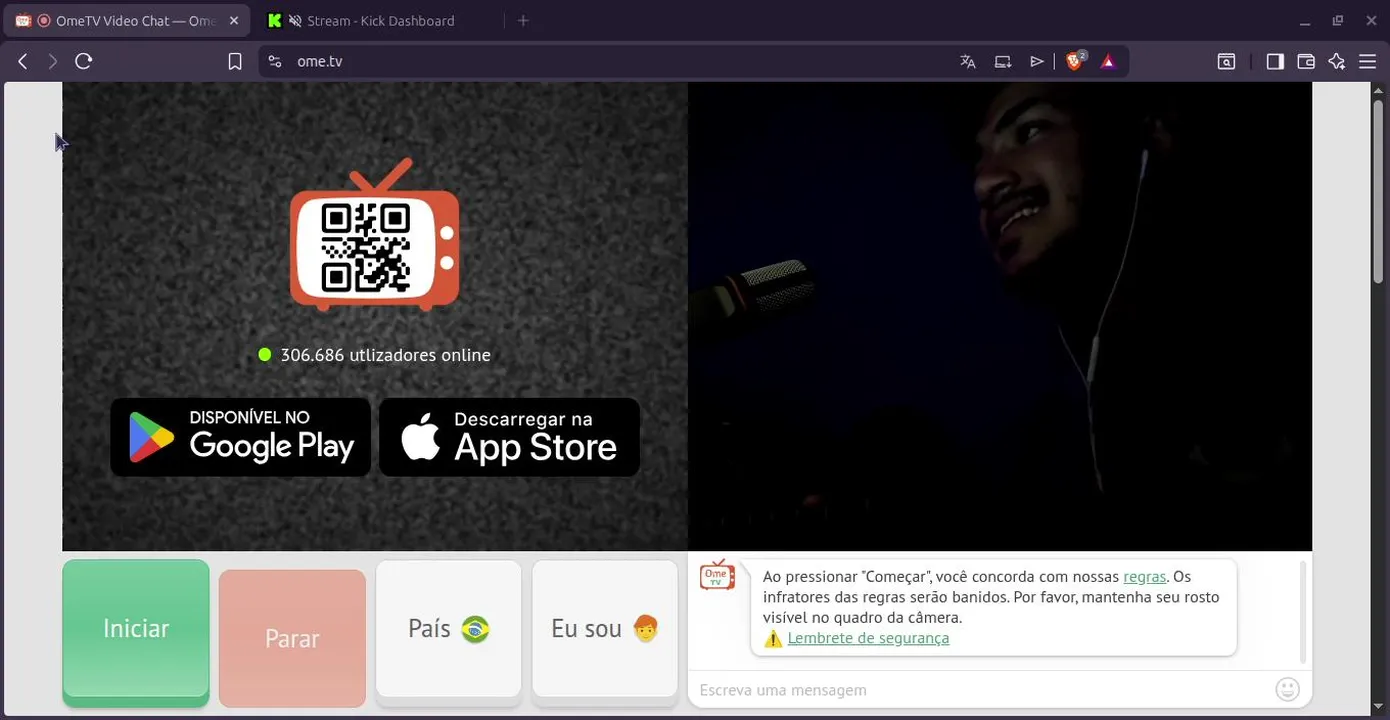Click the red Parar button
Screen dimensions: 1390x720
292,638
